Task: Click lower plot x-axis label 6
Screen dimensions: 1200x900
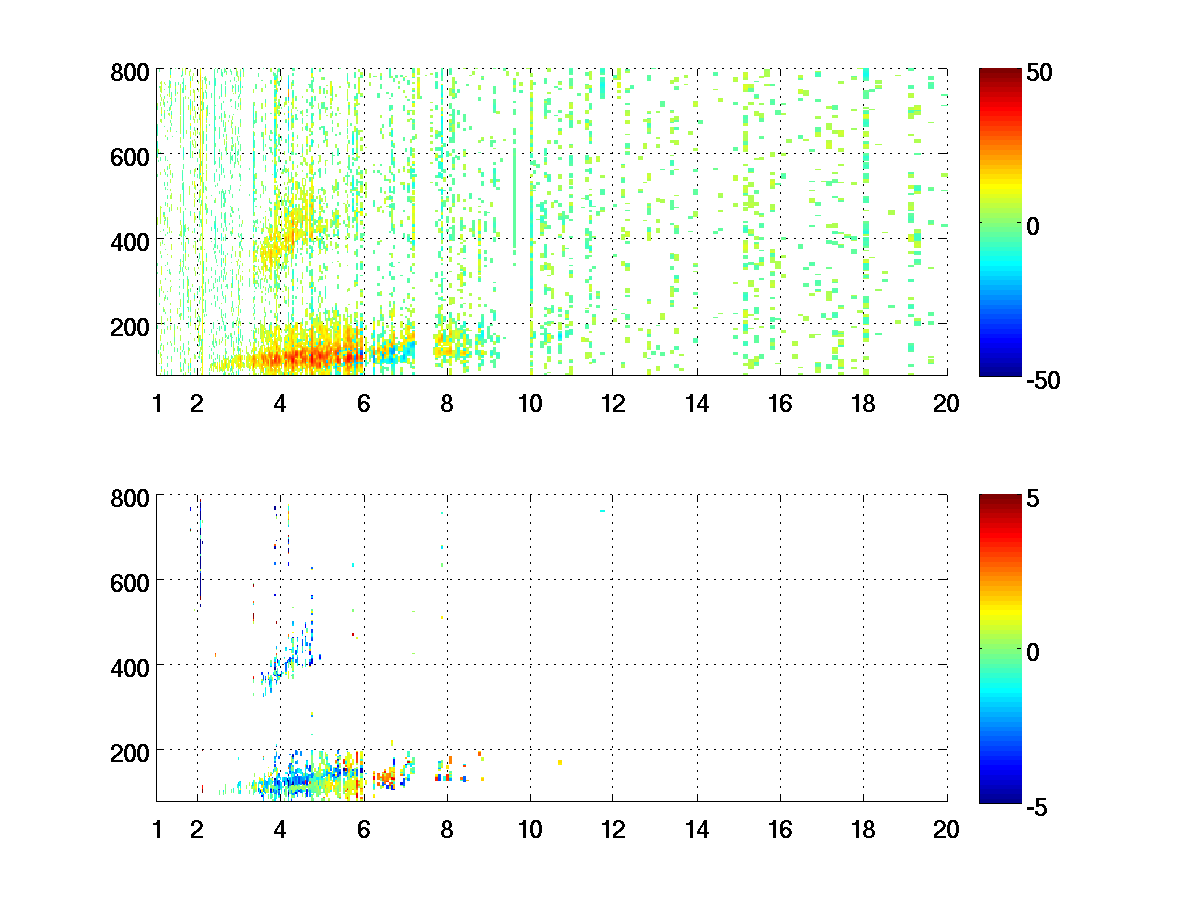Action: pyautogui.click(x=364, y=829)
